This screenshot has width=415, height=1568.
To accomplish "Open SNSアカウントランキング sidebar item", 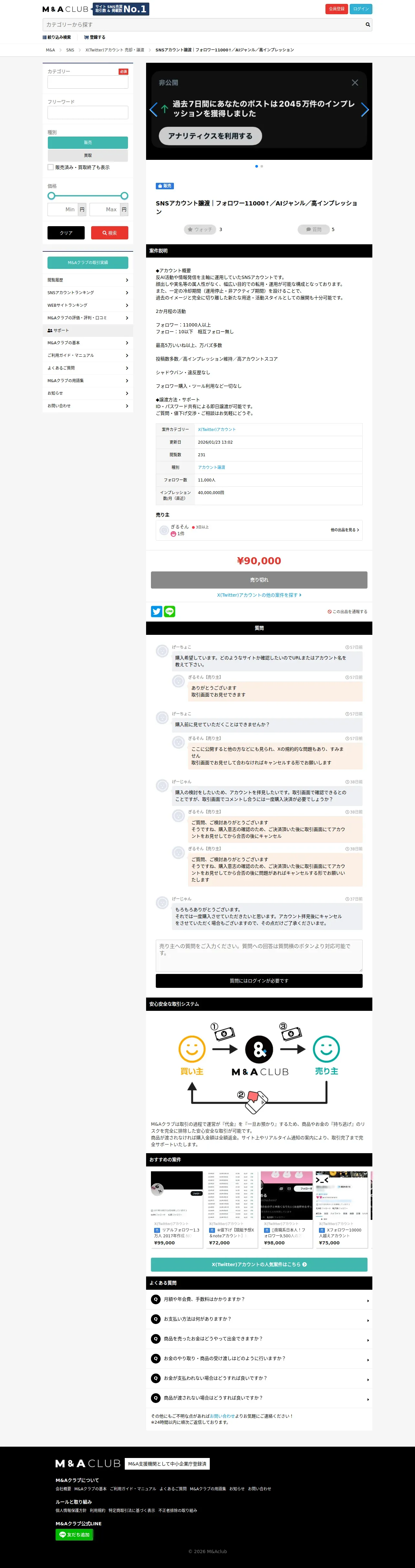I will click(x=88, y=292).
